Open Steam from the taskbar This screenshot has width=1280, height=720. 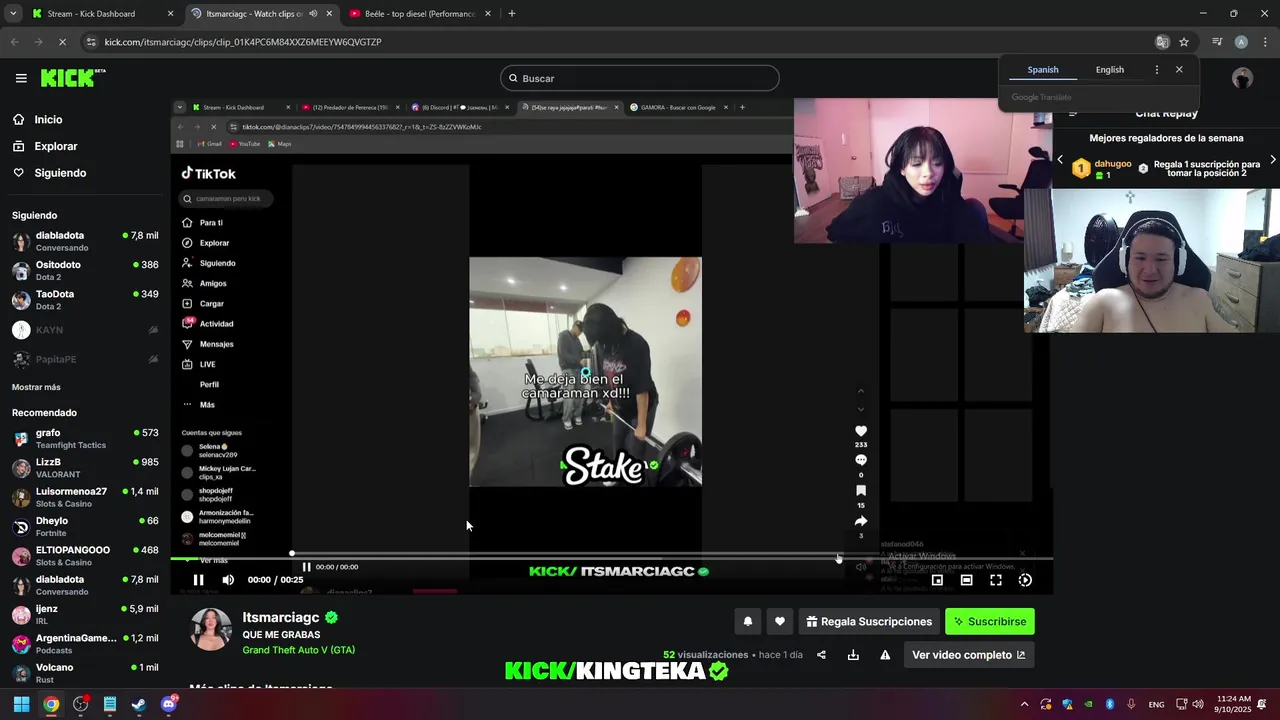139,704
